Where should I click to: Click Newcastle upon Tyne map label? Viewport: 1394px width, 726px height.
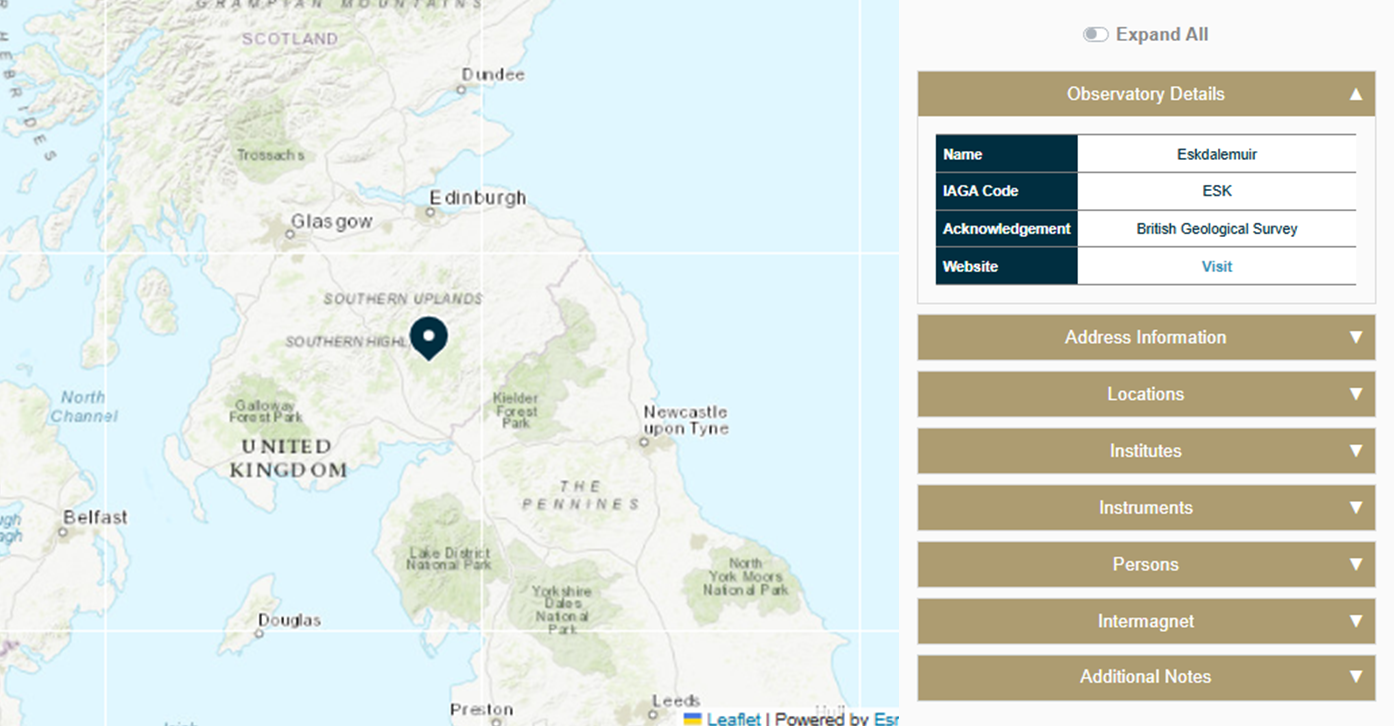click(x=686, y=420)
